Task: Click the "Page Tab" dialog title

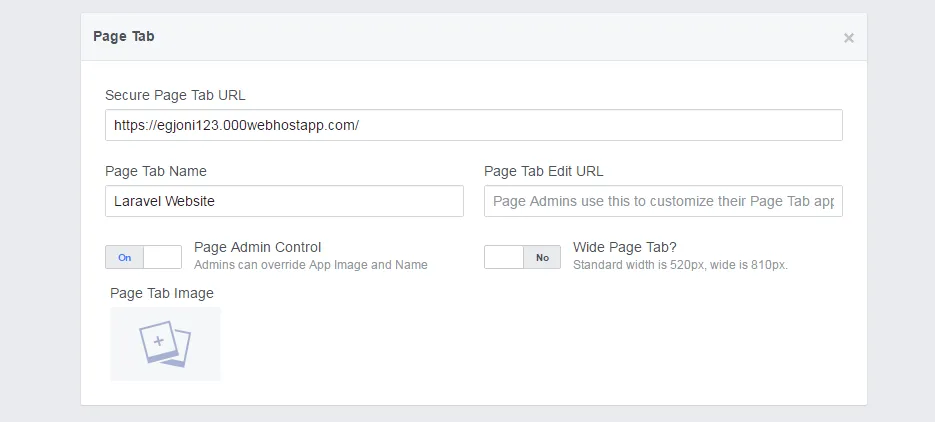Action: 124,36
